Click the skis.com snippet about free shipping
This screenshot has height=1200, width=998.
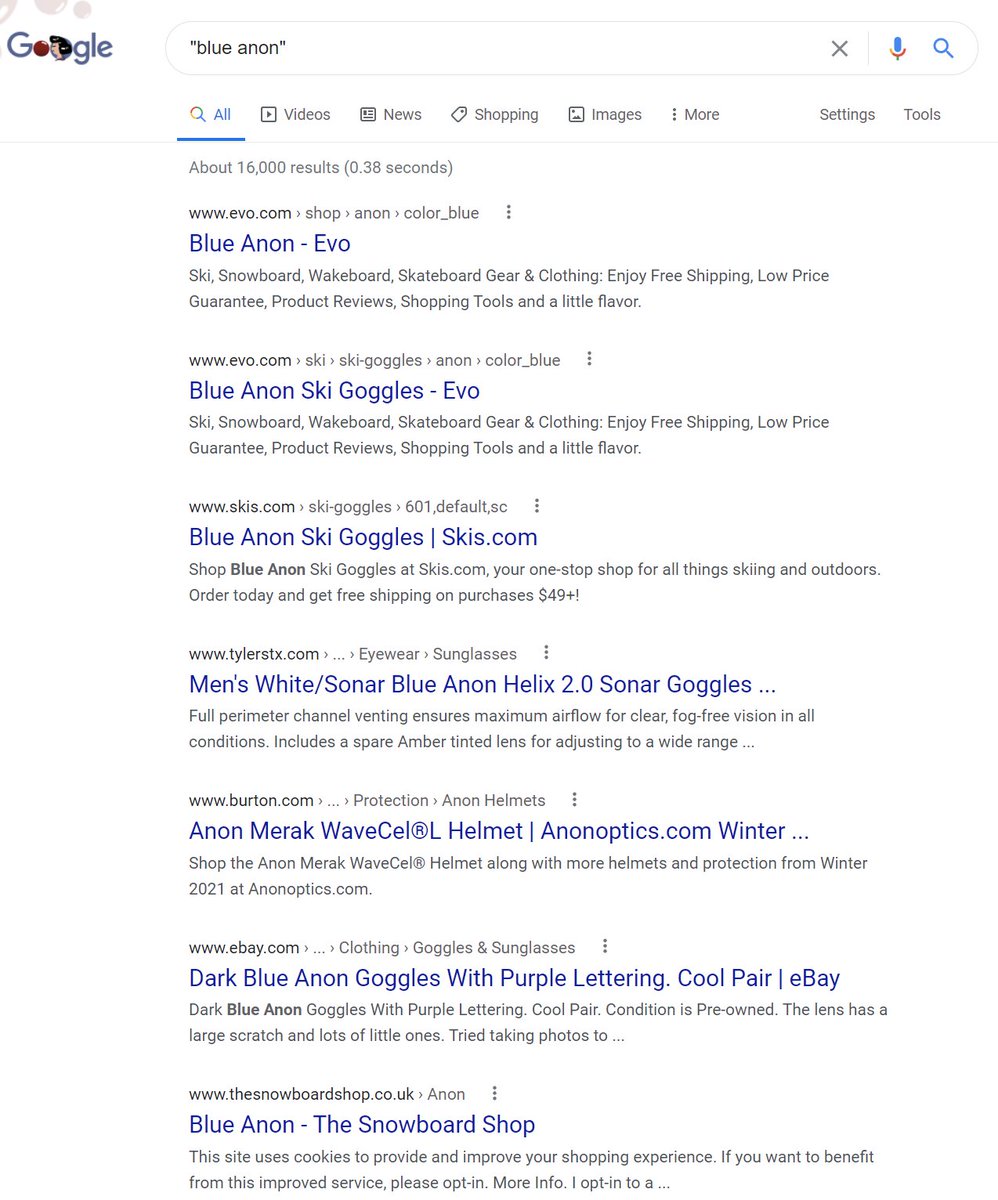(x=535, y=582)
